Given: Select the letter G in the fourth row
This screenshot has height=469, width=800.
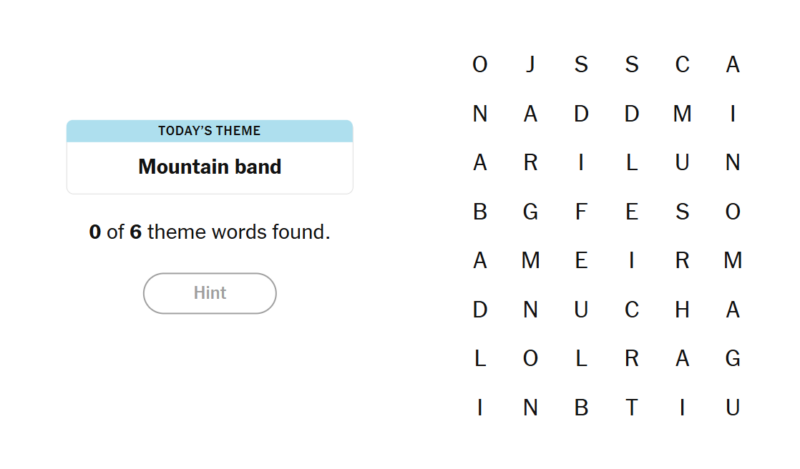Looking at the screenshot, I should (x=530, y=212).
